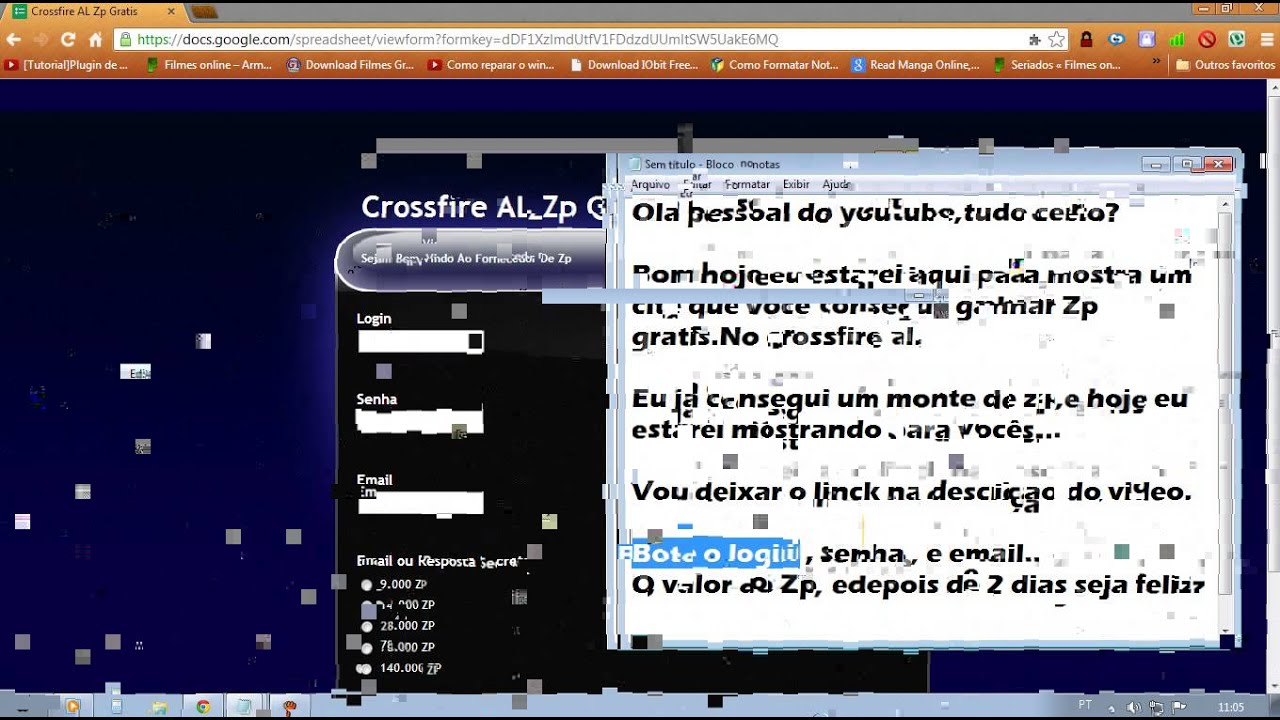This screenshot has height=720, width=1280.
Task: Click the Senha input field
Action: pyautogui.click(x=420, y=421)
